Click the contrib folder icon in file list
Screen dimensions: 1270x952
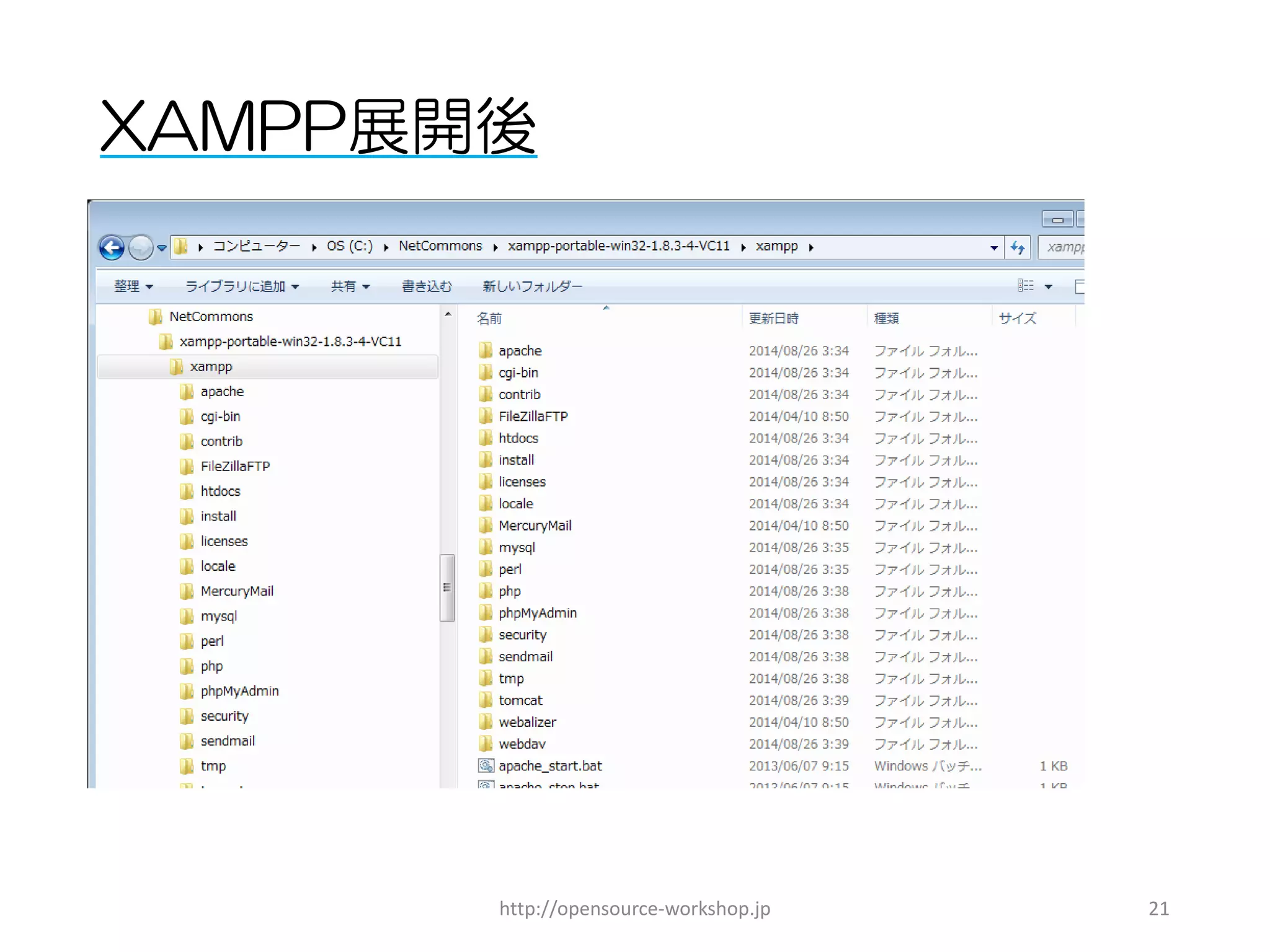click(x=486, y=394)
